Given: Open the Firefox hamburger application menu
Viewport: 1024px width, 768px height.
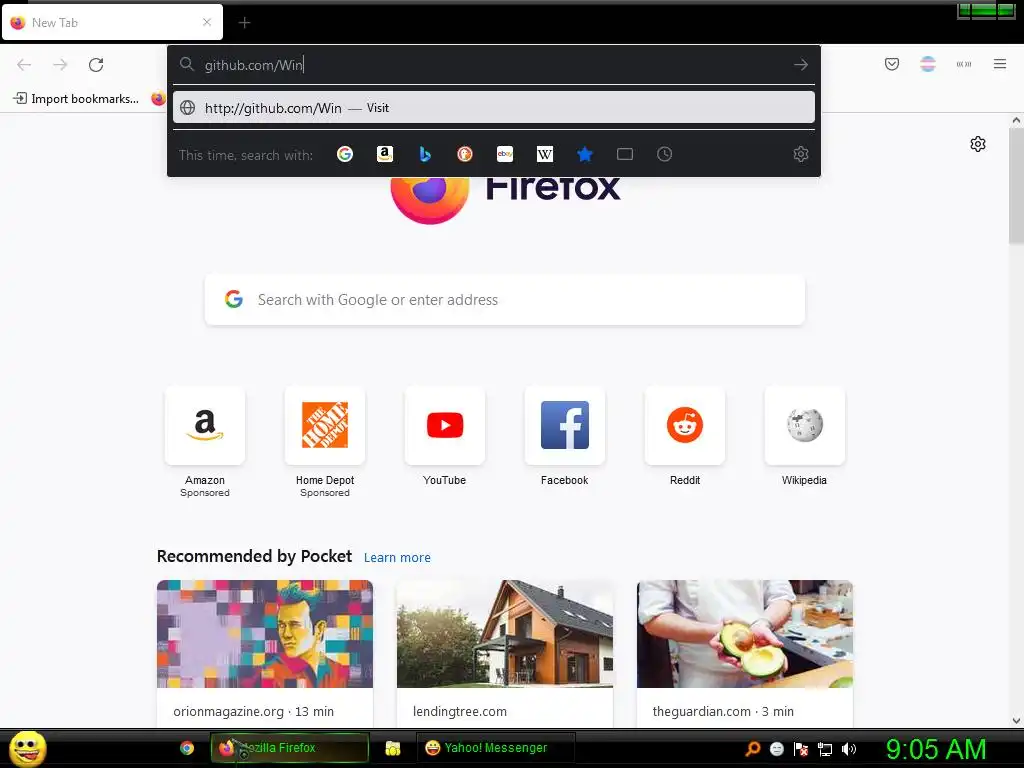Looking at the screenshot, I should 999,64.
